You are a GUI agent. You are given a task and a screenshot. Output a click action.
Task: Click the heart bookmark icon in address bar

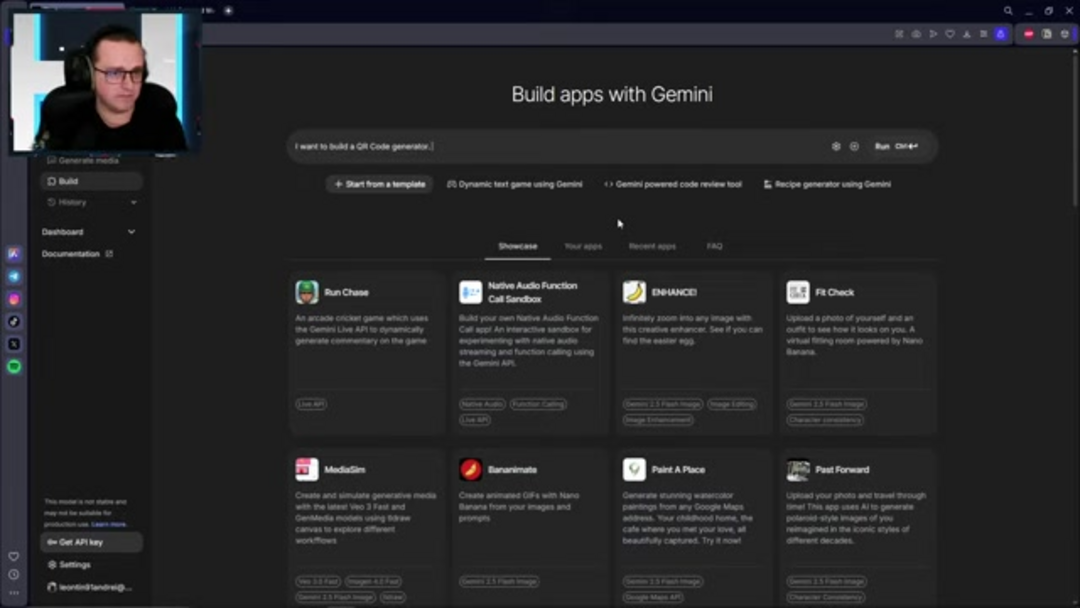pos(950,34)
